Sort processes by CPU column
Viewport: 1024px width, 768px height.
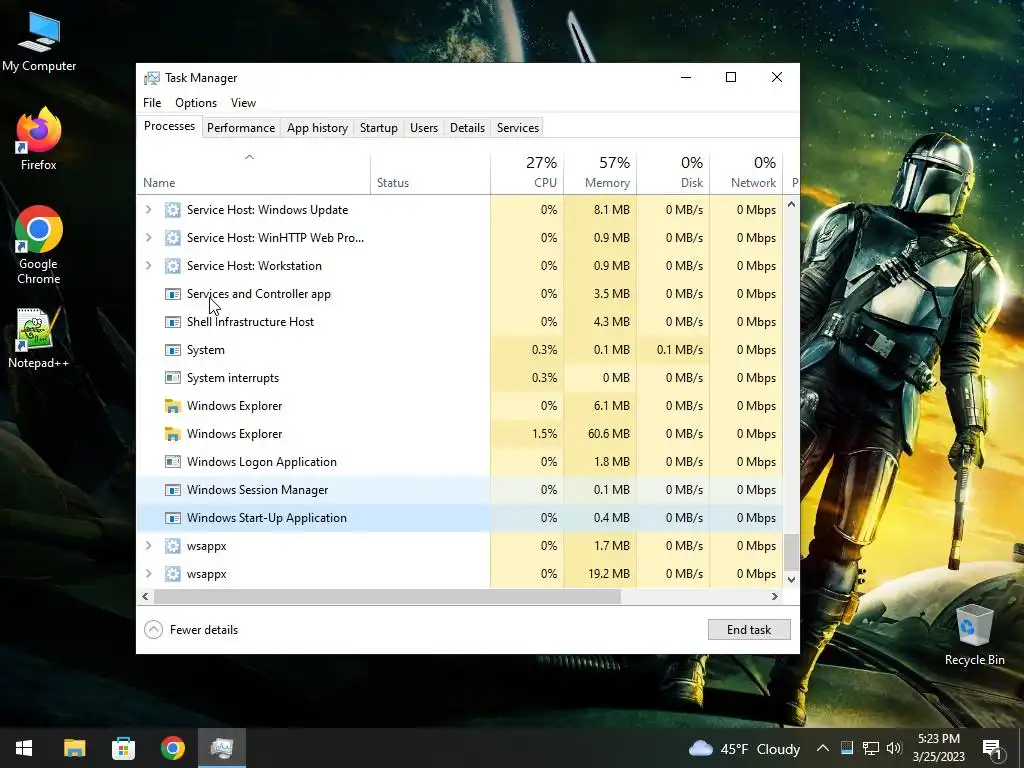527,174
